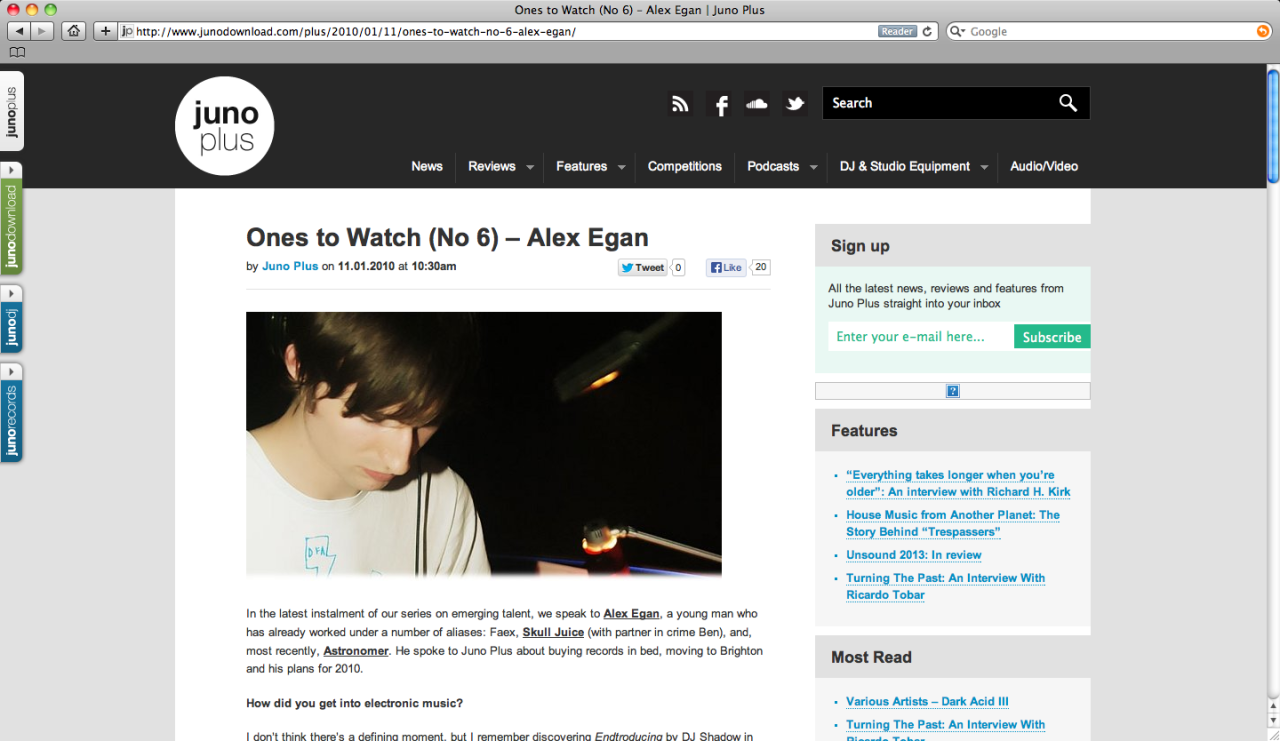1280x741 pixels.
Task: Click the juno plus round logo
Action: 225,126
